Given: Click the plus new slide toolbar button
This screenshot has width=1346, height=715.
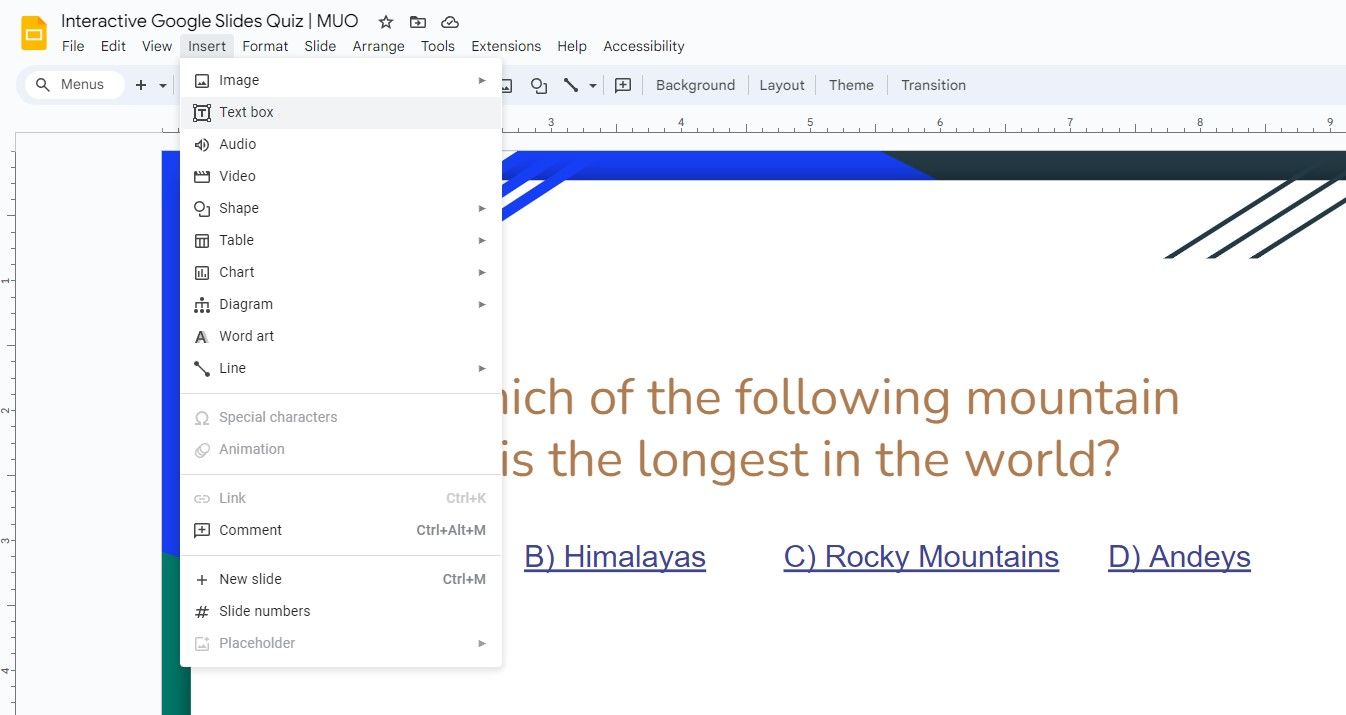Looking at the screenshot, I should (141, 85).
